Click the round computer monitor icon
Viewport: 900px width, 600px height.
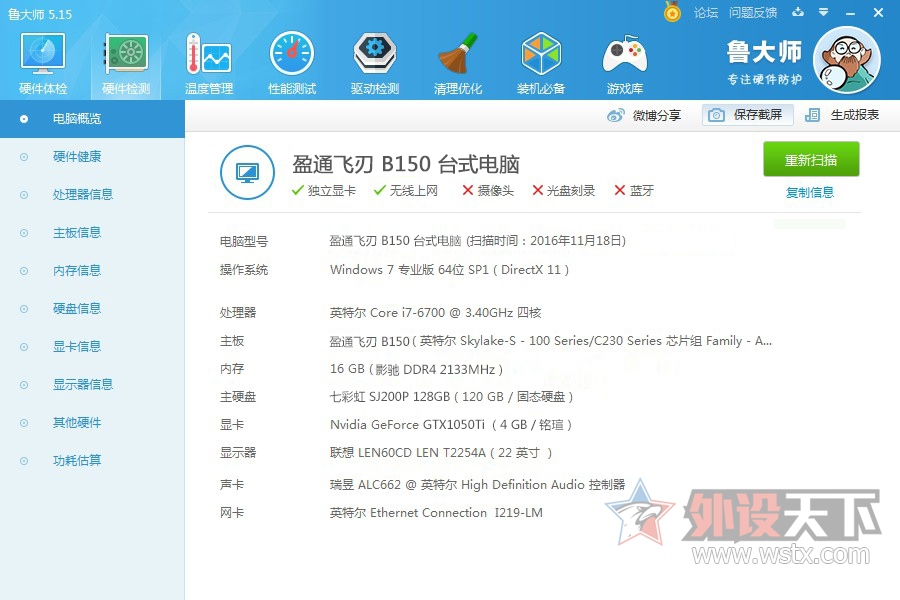pyautogui.click(x=247, y=172)
